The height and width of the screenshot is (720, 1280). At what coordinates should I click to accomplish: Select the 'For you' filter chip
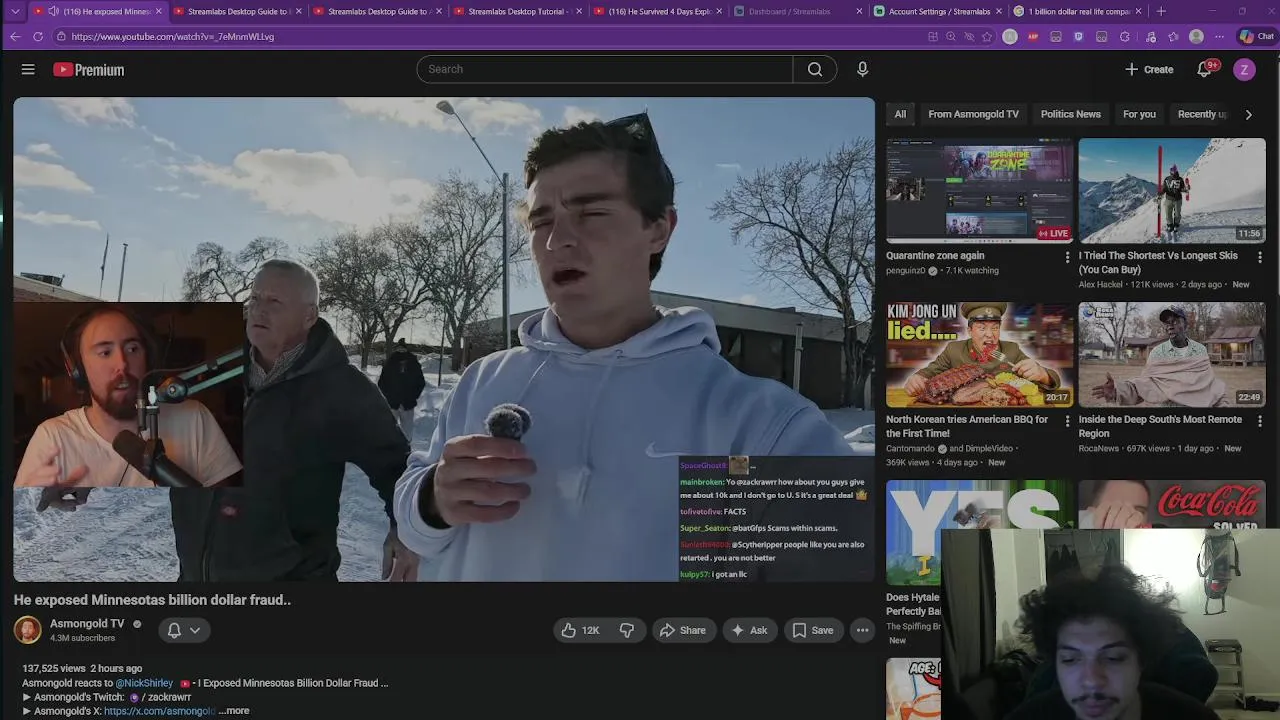click(1139, 114)
